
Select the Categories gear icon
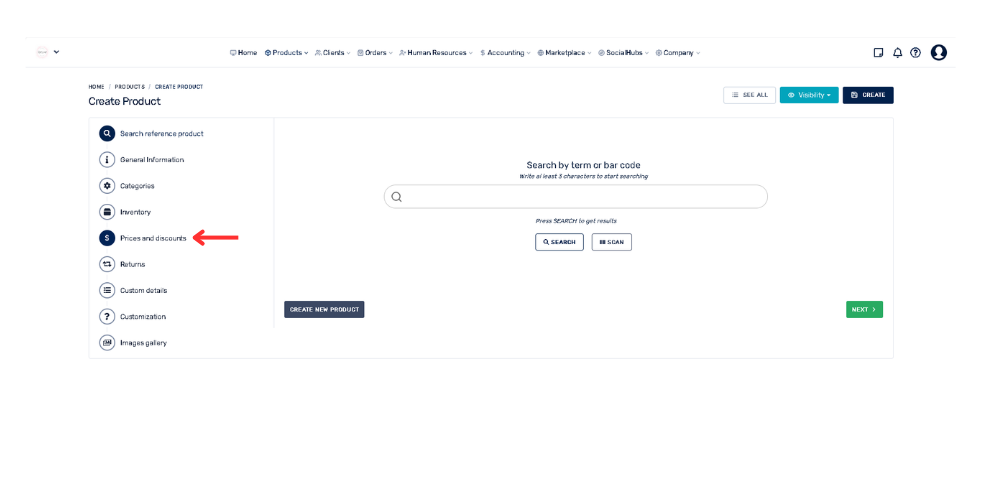107,186
